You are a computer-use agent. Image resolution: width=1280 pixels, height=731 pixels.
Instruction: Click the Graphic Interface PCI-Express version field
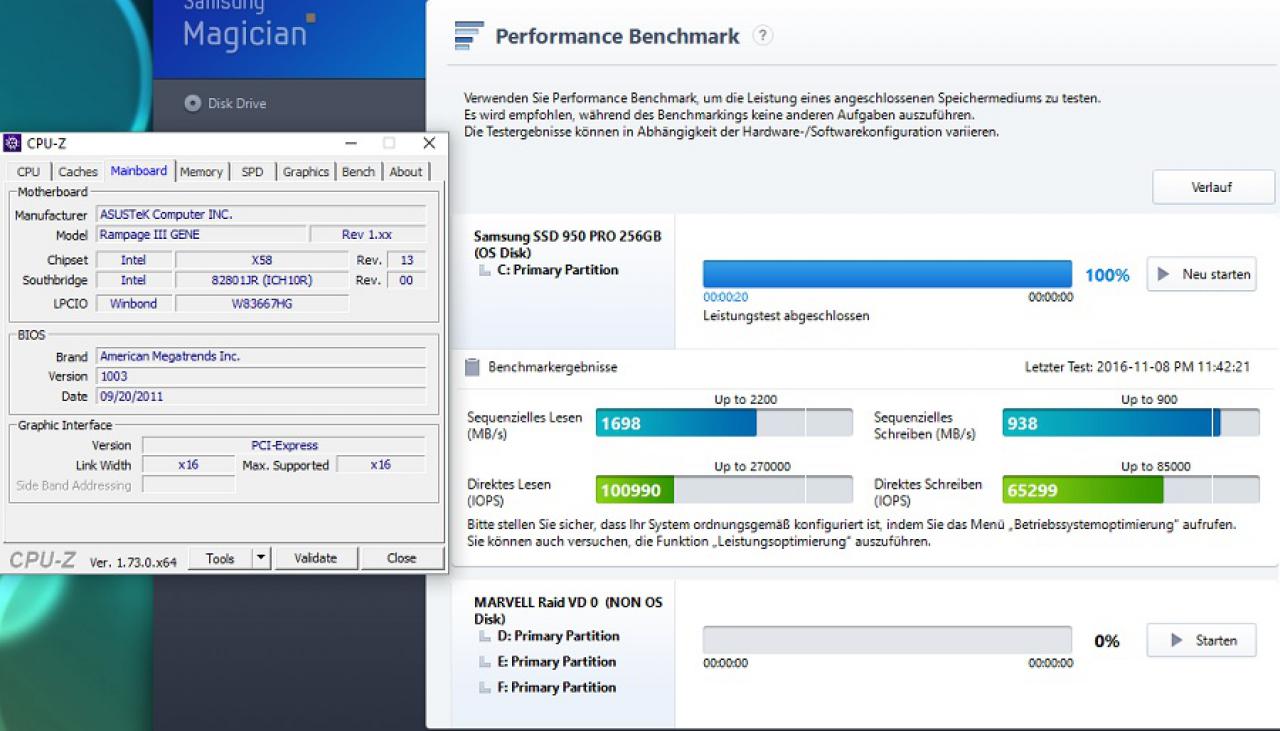(x=284, y=445)
